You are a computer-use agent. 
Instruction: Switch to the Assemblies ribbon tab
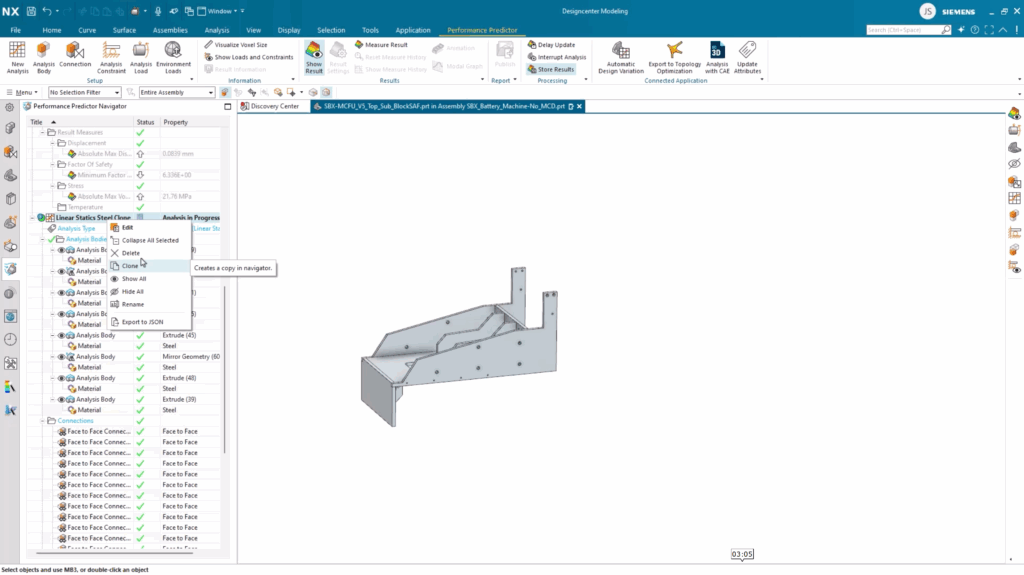click(169, 30)
